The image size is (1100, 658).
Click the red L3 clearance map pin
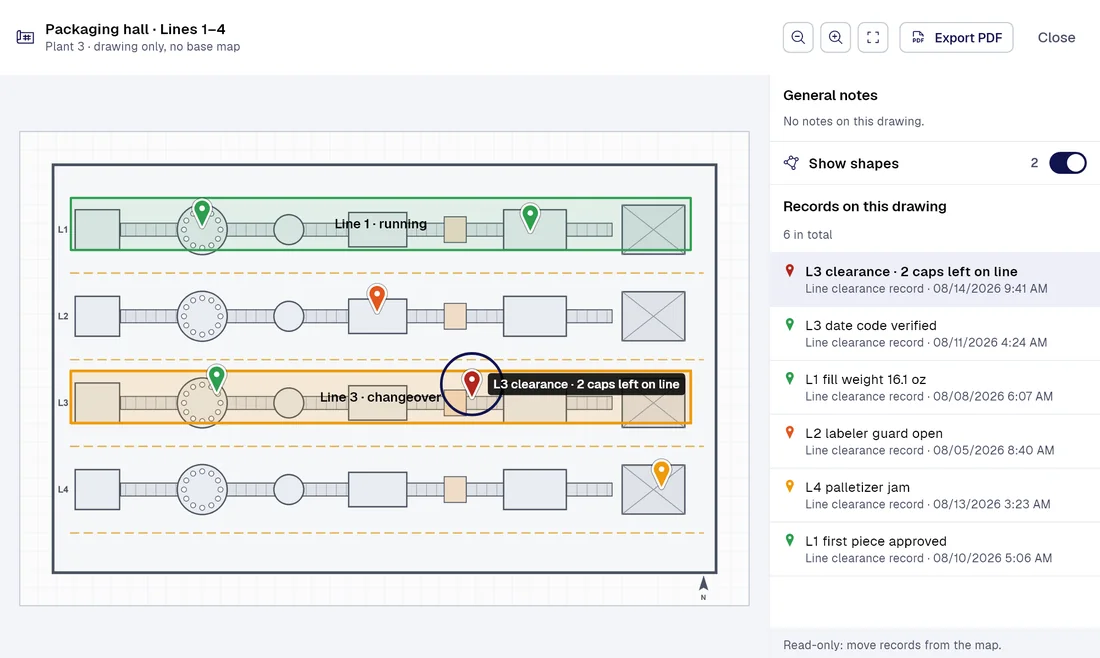tap(471, 384)
